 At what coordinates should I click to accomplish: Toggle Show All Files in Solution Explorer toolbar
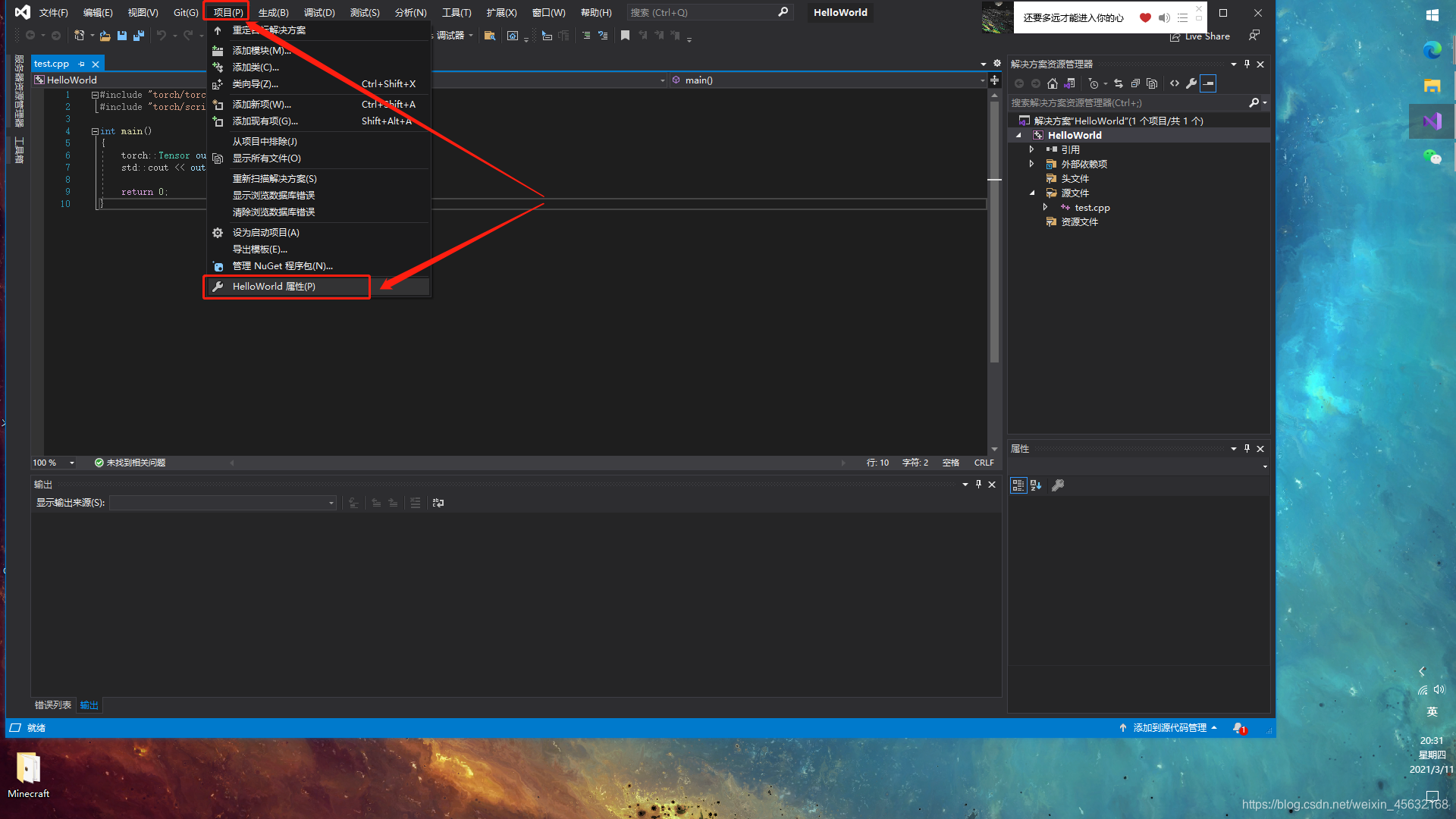(x=1152, y=83)
